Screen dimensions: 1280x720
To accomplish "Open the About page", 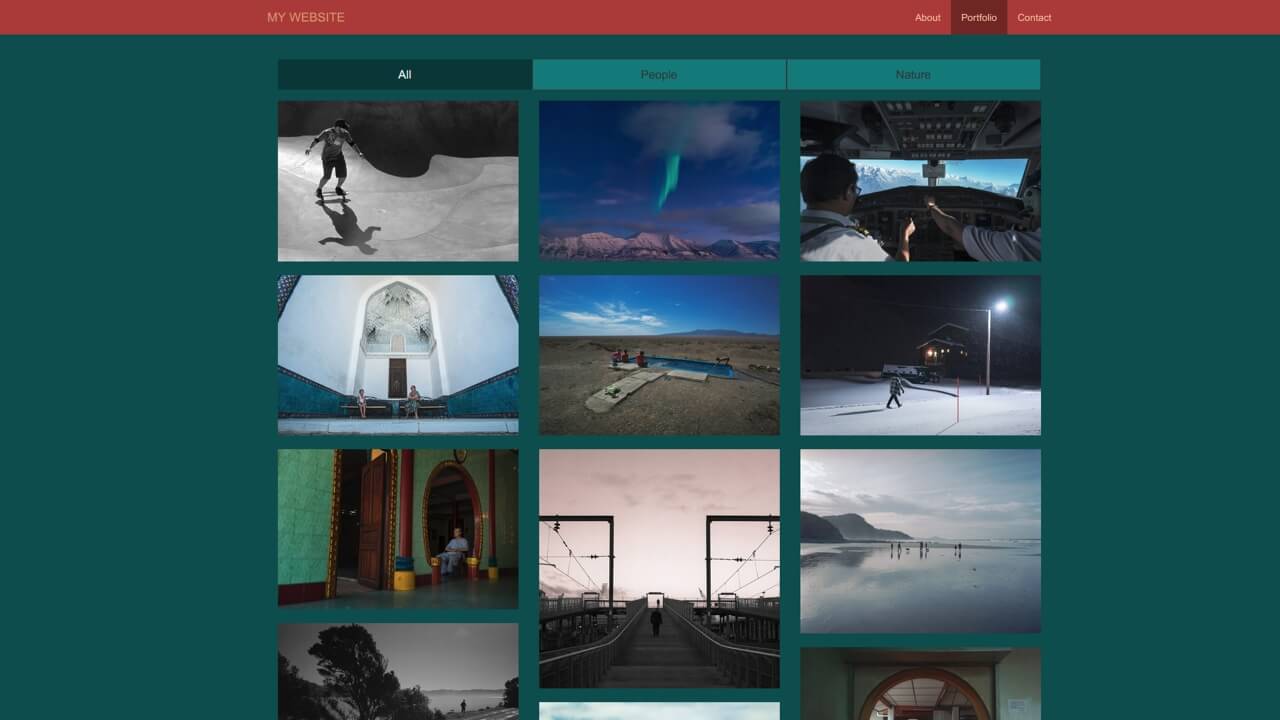I will [x=926, y=17].
